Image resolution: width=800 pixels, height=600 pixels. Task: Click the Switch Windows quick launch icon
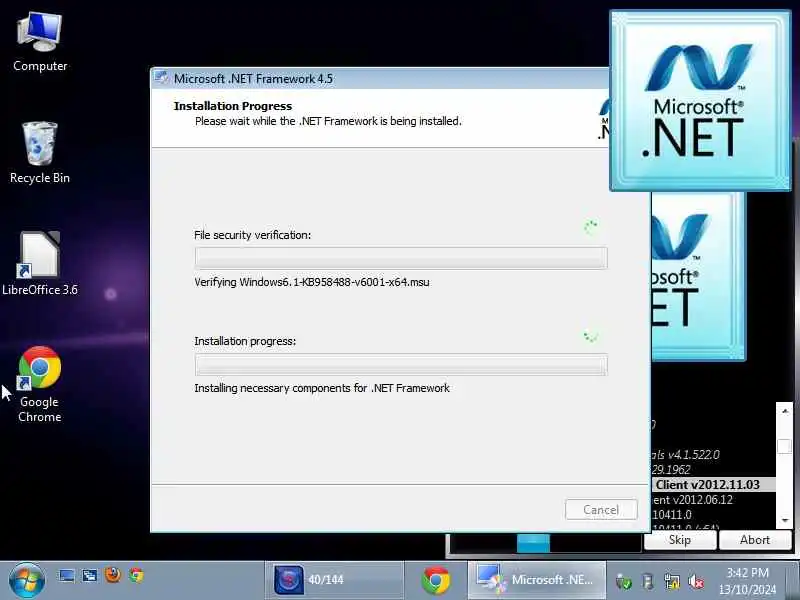(x=90, y=576)
